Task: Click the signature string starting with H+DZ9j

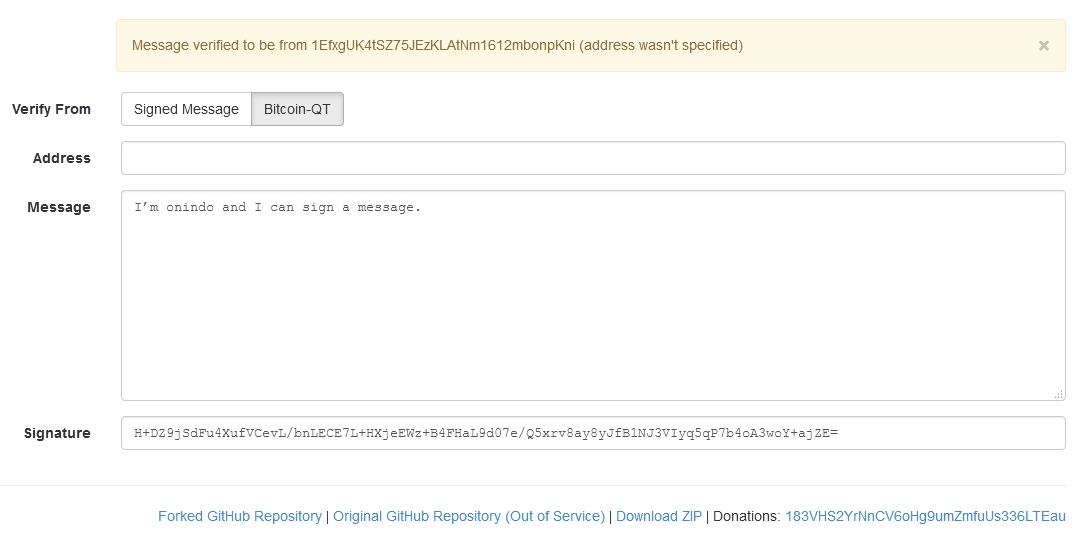Action: click(486, 433)
